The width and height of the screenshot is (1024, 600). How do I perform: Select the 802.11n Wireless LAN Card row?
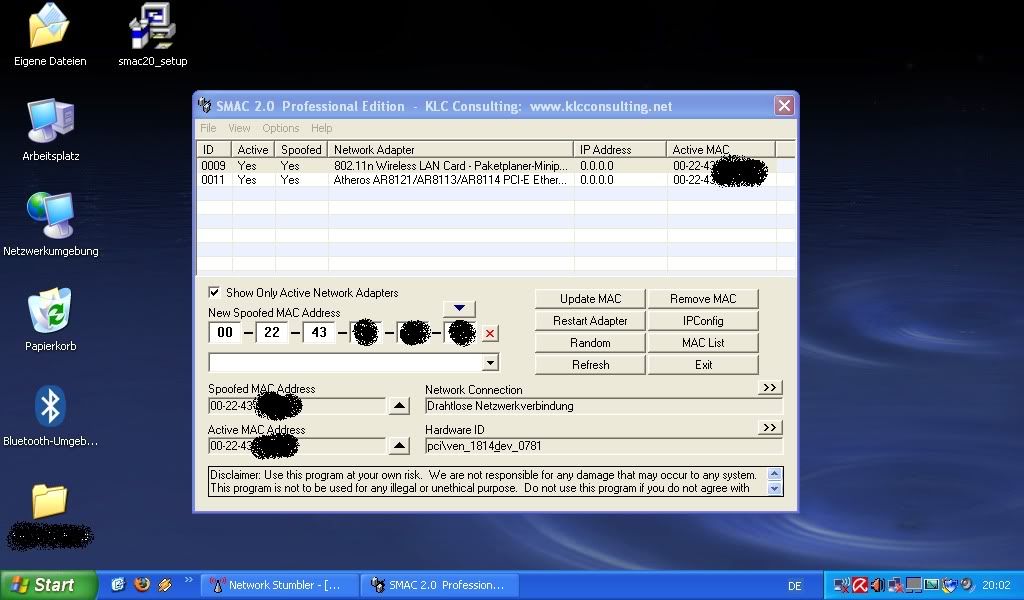point(450,166)
